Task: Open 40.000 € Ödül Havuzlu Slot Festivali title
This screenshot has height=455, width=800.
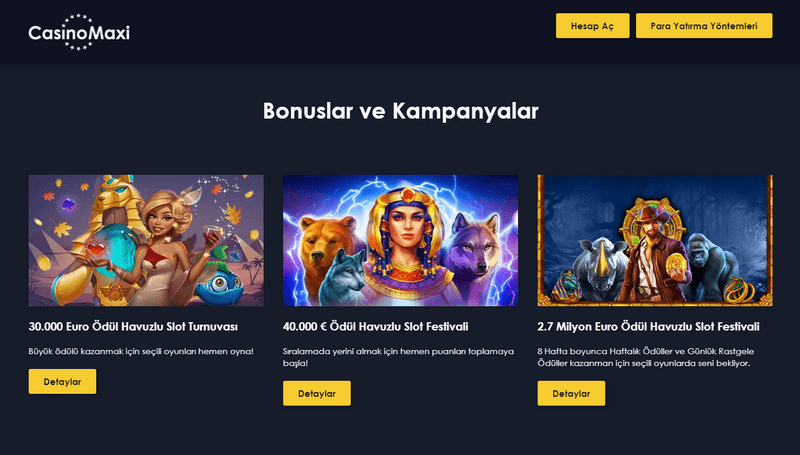Action: (x=376, y=326)
